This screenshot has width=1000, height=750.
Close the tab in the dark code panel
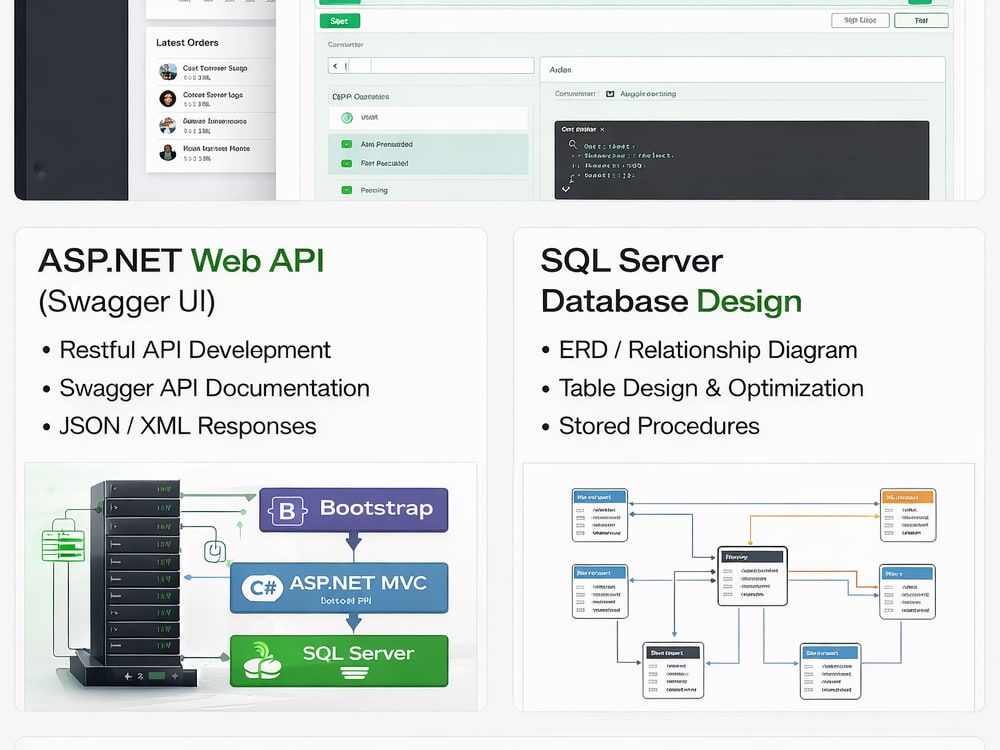click(x=602, y=129)
